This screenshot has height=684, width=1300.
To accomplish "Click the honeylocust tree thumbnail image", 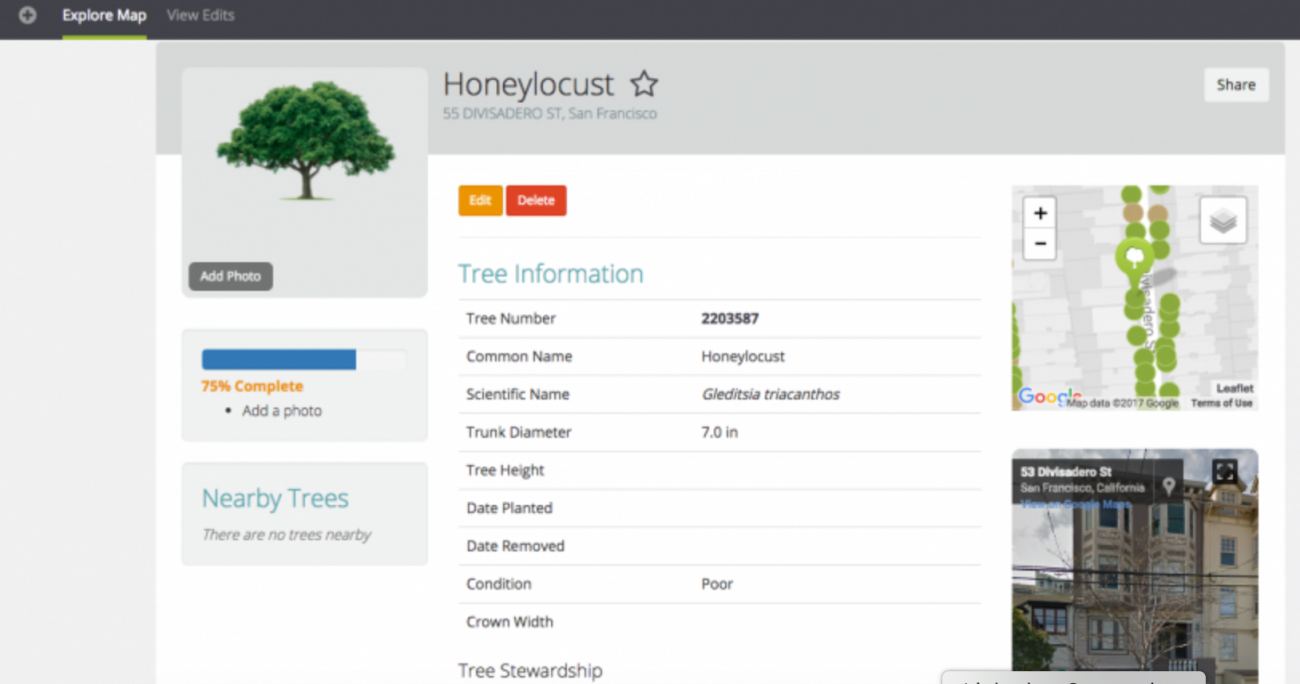I will [305, 141].
